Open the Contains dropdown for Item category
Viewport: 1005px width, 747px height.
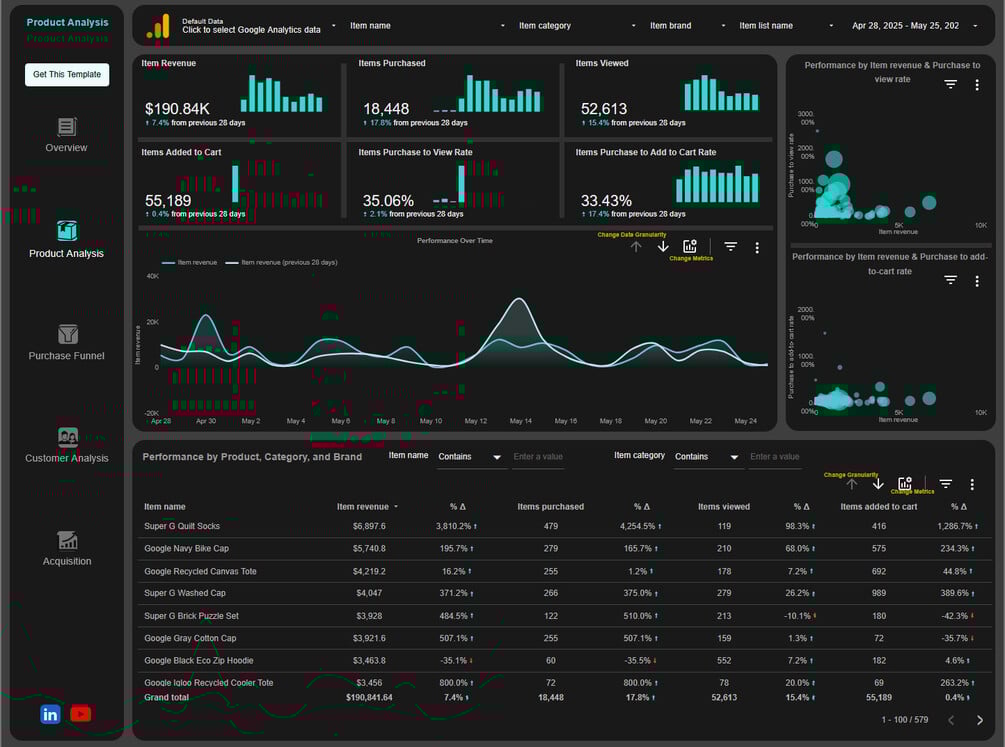click(x=708, y=457)
